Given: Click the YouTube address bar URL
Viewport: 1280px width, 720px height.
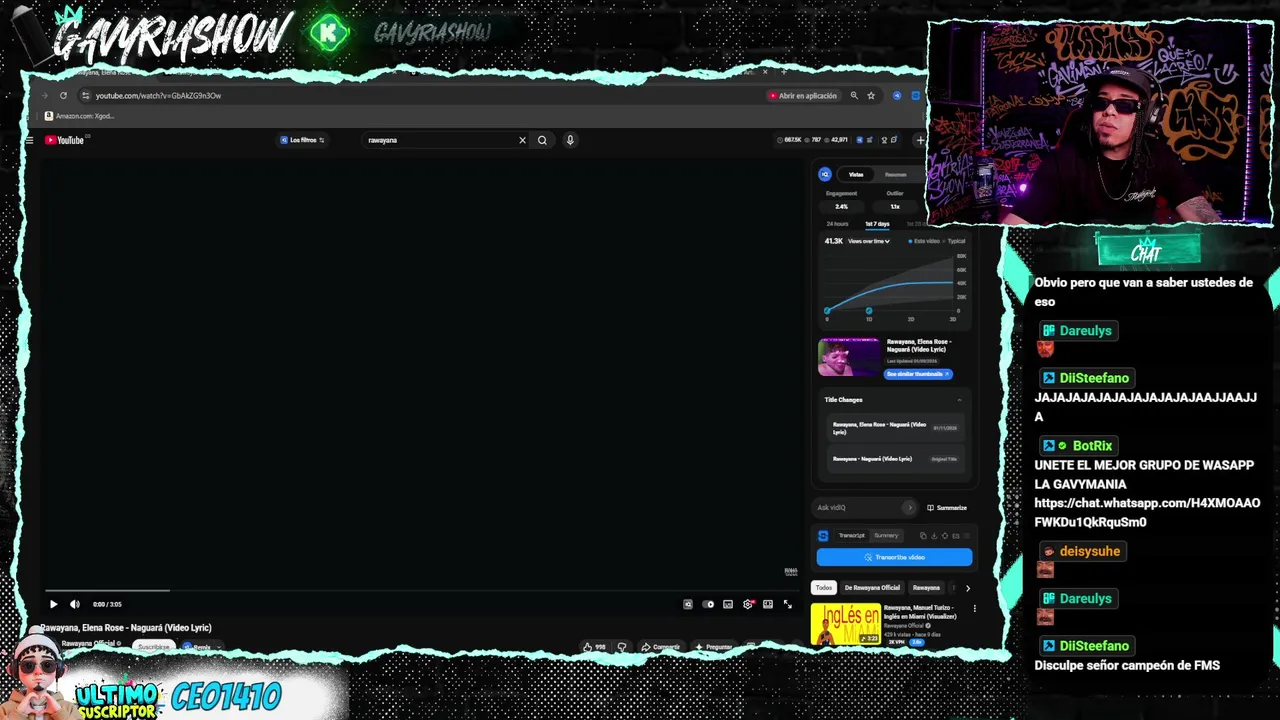Looking at the screenshot, I should point(158,96).
